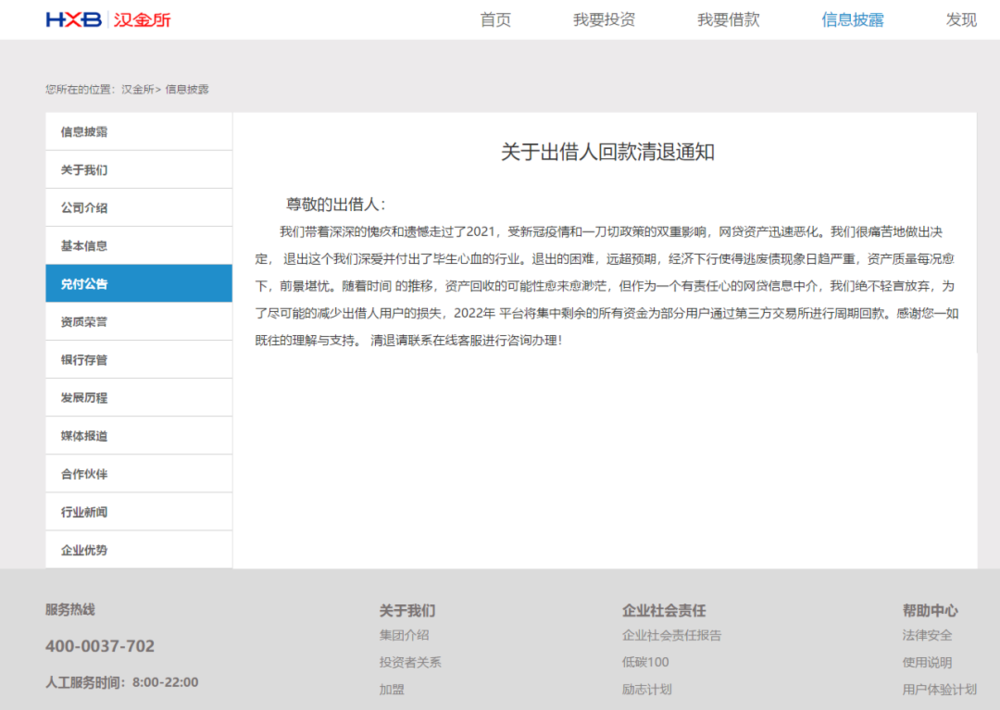The height and width of the screenshot is (710, 1000).
Task: Open the 发现 section
Action: 961,19
